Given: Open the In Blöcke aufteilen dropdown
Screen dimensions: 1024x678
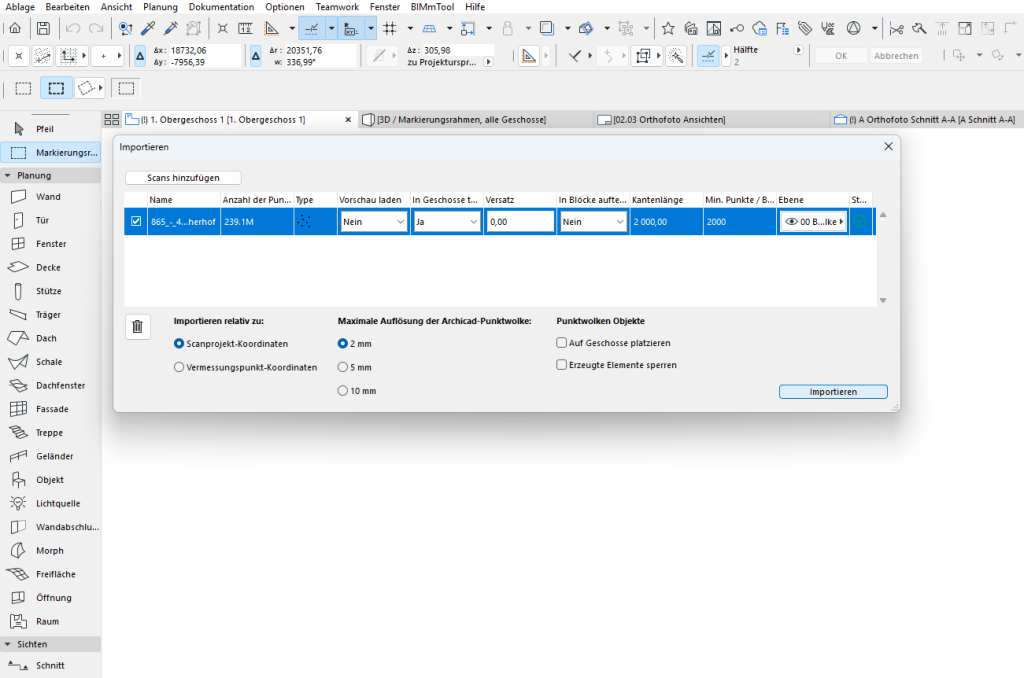Looking at the screenshot, I should click(592, 222).
